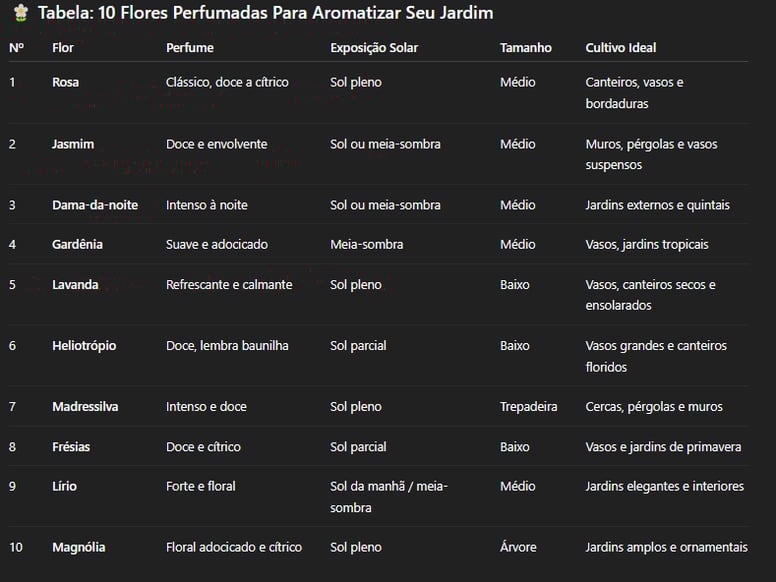
Task: Click the 'Gardênia' flower name
Action: point(77,244)
